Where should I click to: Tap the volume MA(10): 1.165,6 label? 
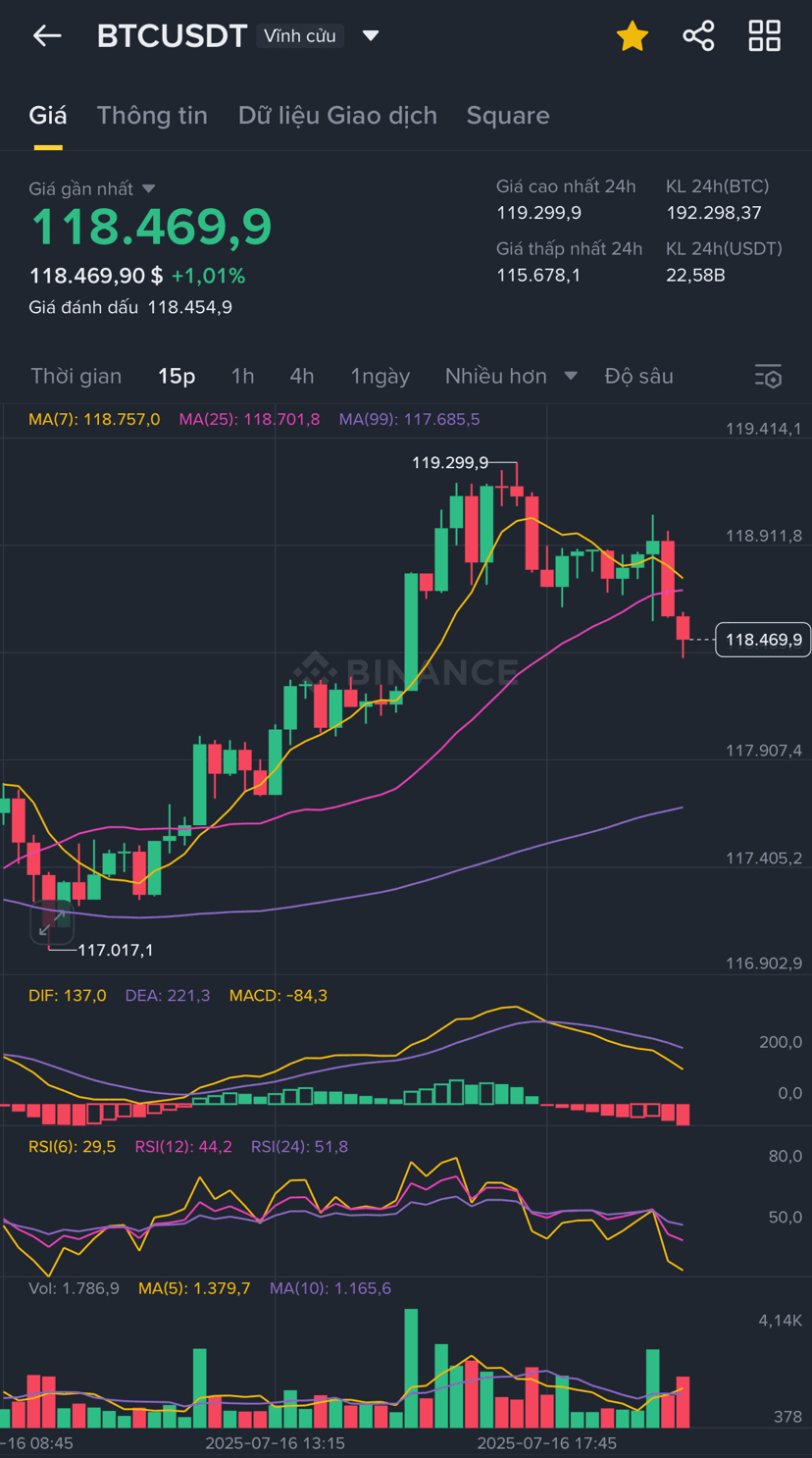pos(330,1288)
